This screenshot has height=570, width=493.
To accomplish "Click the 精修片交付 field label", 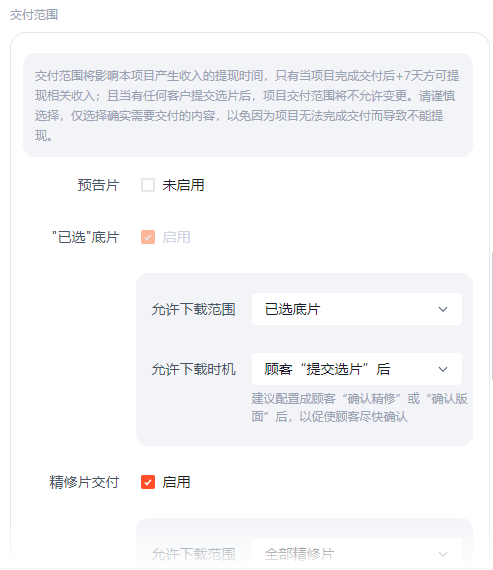I will tap(84, 482).
